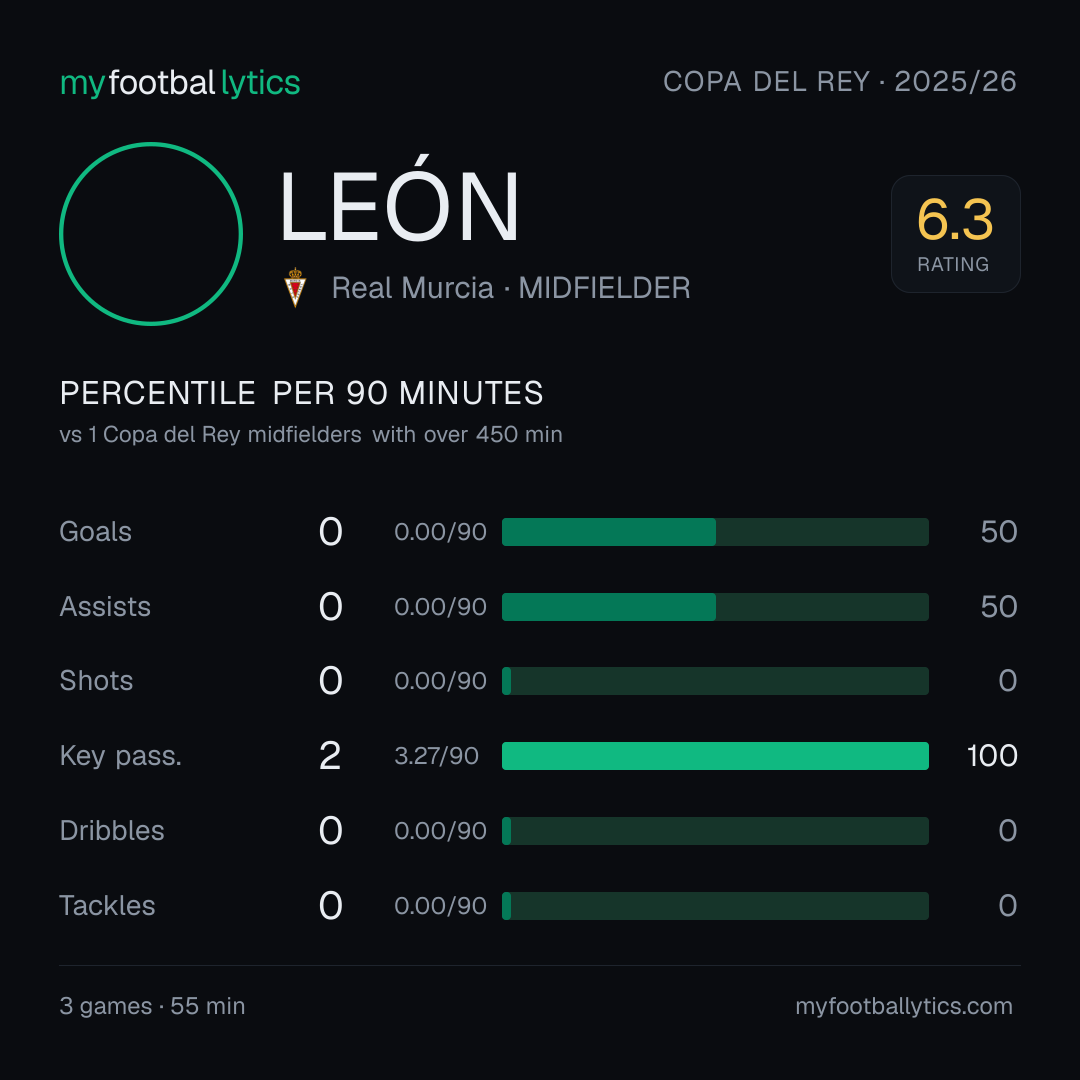Click the LEÓN player name
Screen dimensions: 1080x1080
(399, 200)
